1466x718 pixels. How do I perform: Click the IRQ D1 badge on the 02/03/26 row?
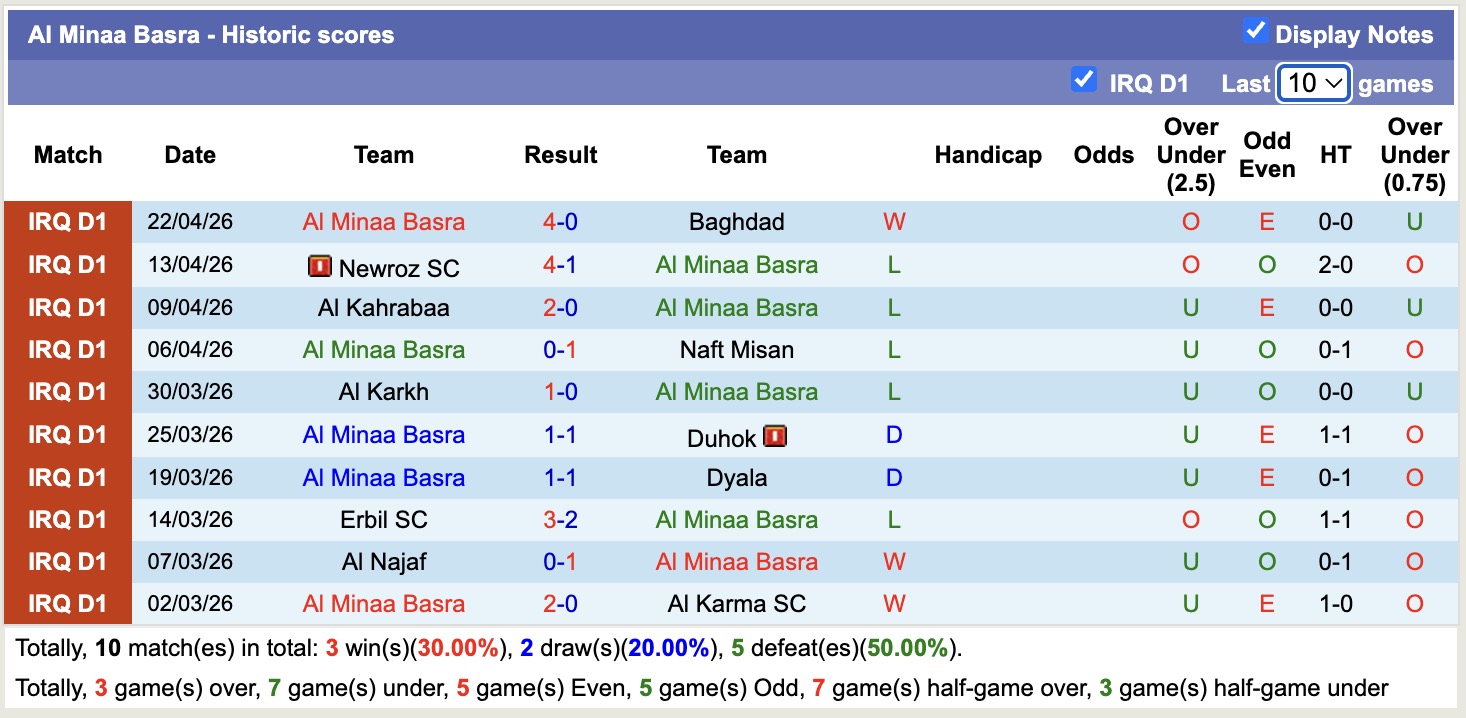(x=67, y=603)
